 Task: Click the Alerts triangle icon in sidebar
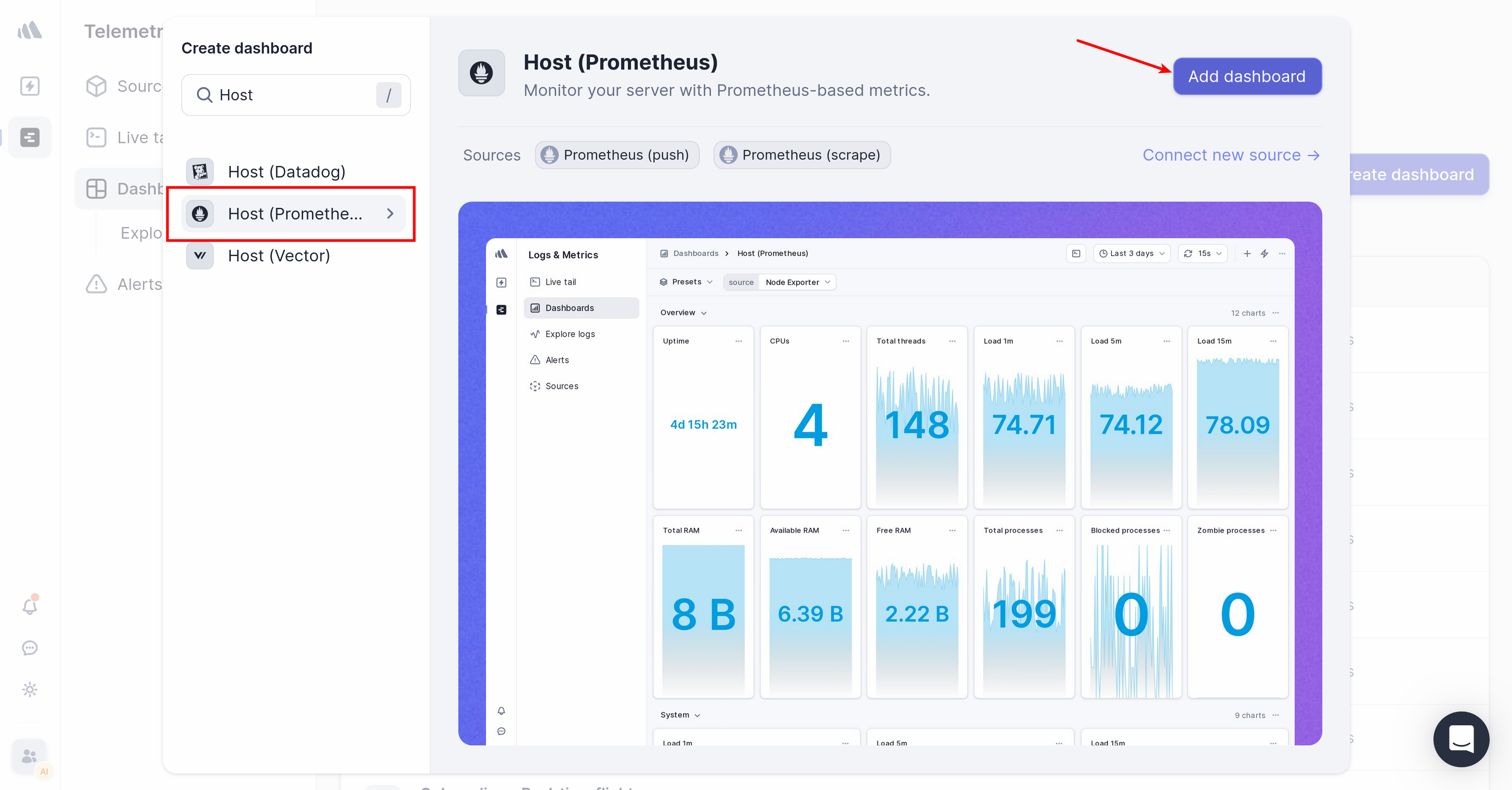96,284
